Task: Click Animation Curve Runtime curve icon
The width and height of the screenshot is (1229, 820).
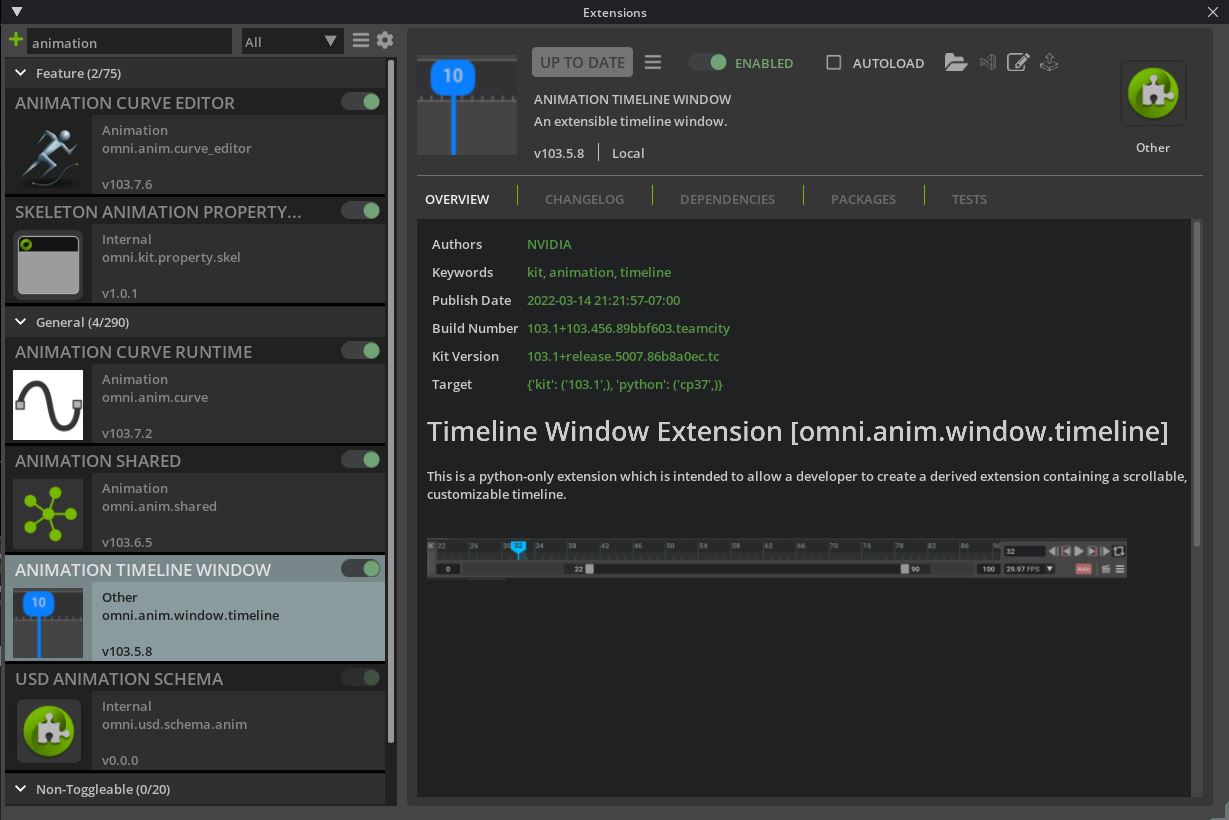Action: click(x=48, y=405)
